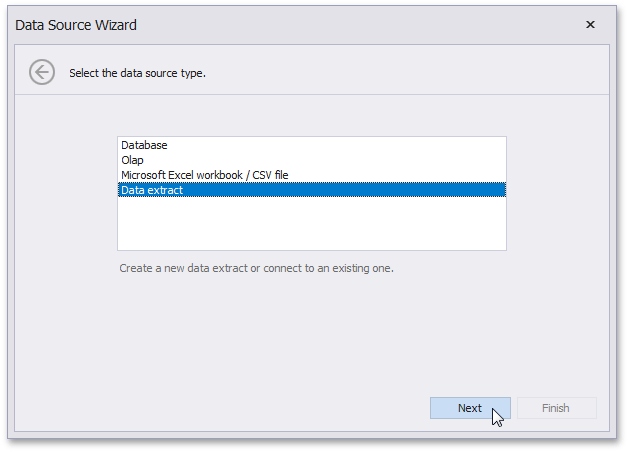Click the 'Select the data source type.' heading
The image size is (630, 454).
[x=137, y=73]
